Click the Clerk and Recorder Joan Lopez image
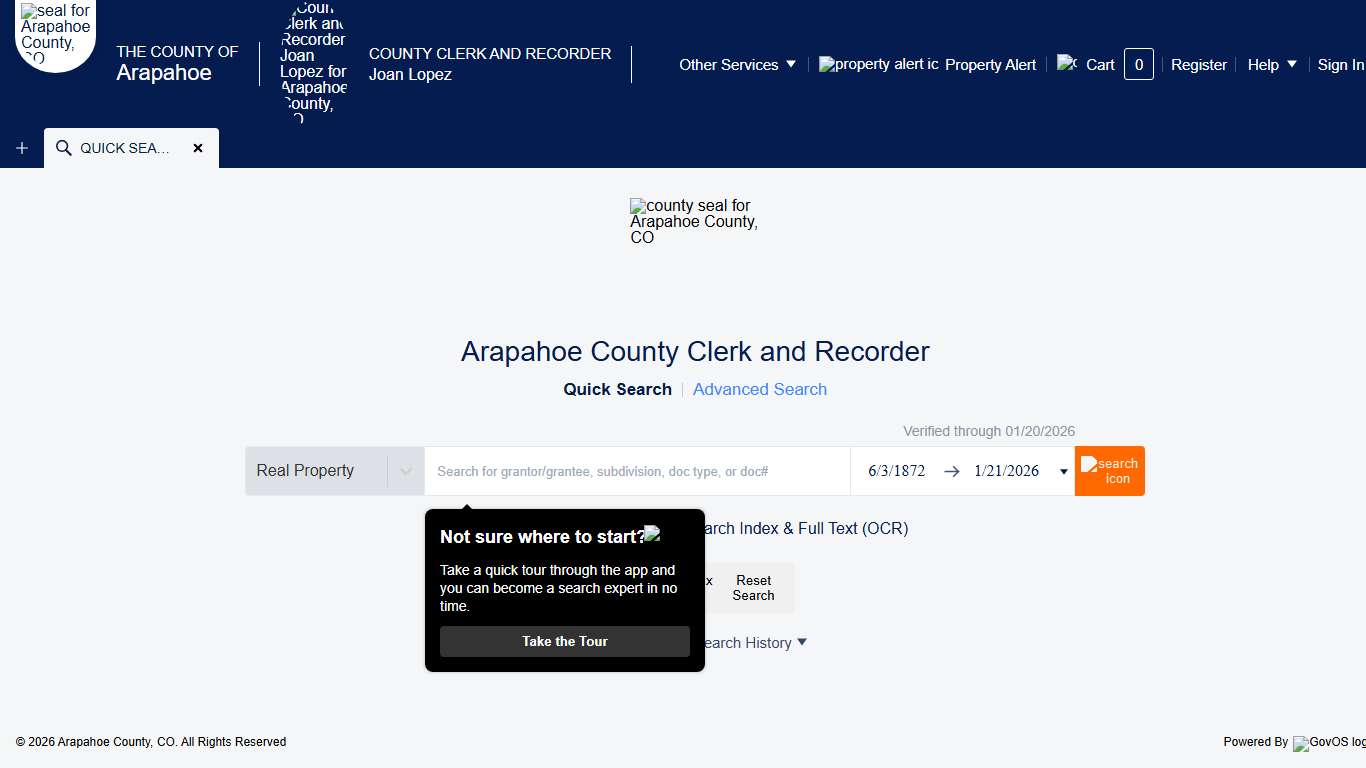Image resolution: width=1366 pixels, height=768 pixels. 313,63
